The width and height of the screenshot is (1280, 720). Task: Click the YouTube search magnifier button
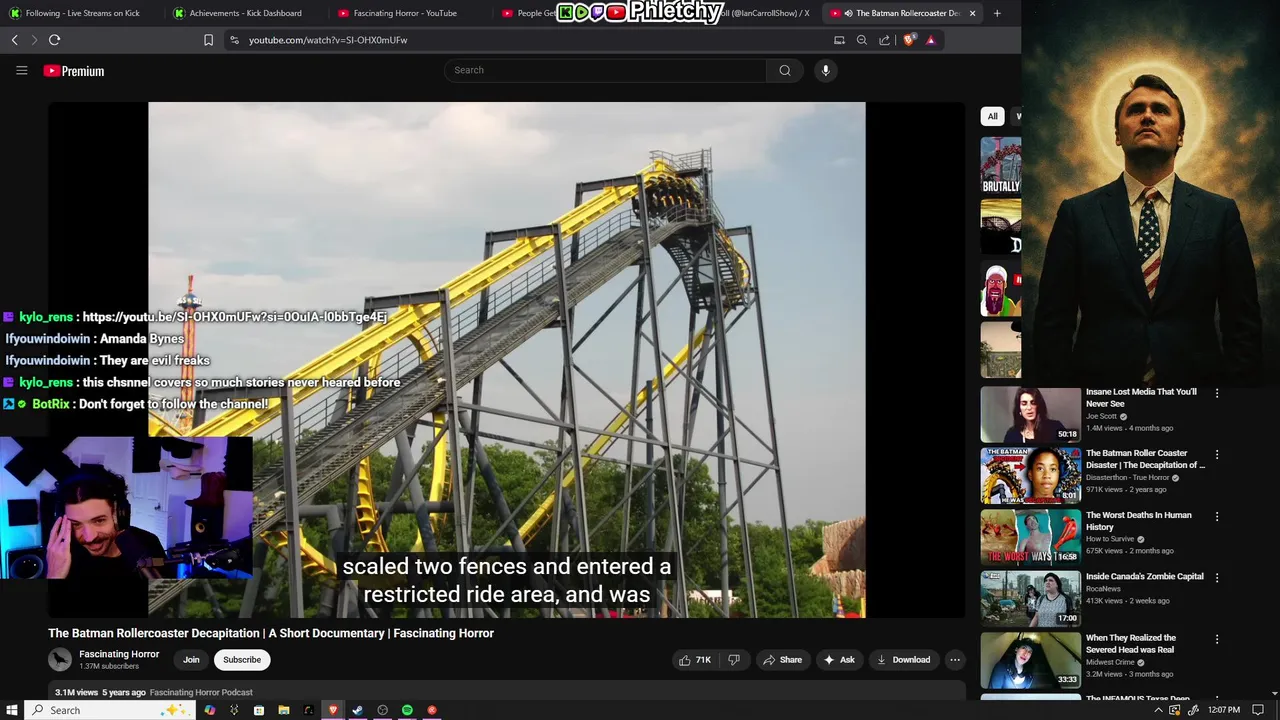coord(785,70)
